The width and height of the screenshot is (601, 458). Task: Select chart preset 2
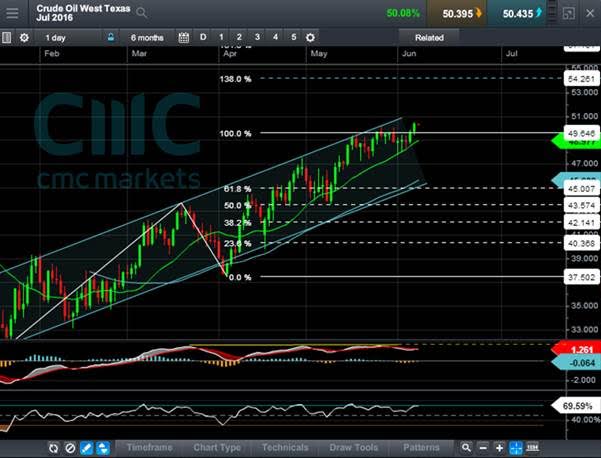click(239, 37)
